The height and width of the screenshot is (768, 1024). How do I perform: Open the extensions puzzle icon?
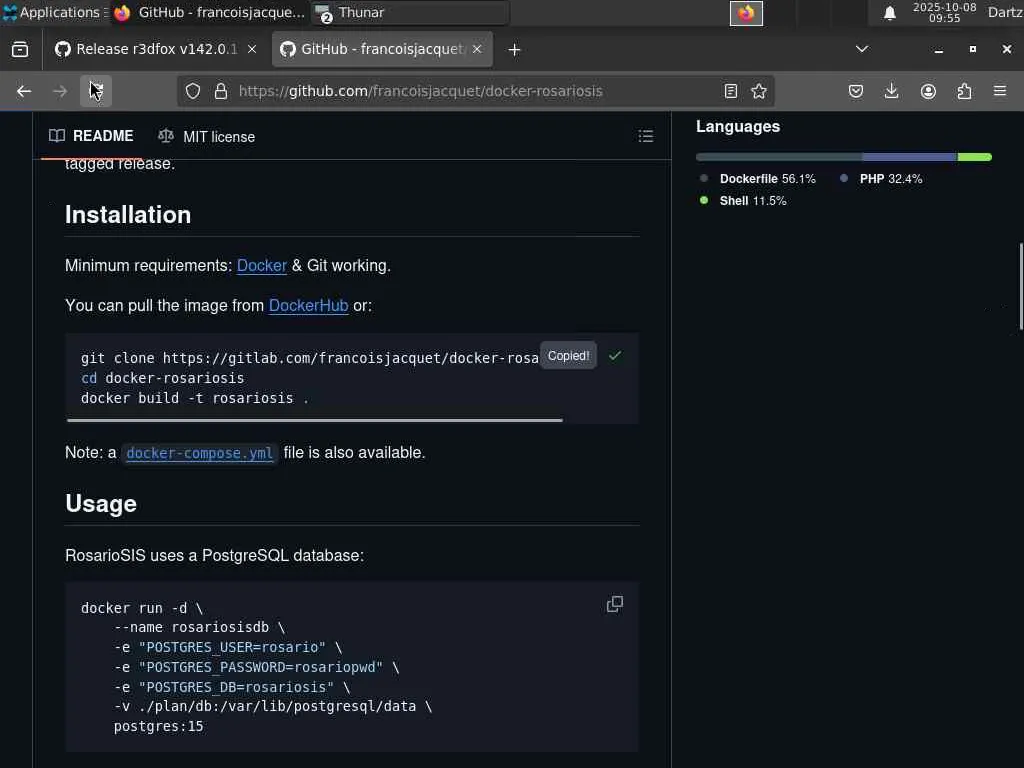tap(964, 91)
